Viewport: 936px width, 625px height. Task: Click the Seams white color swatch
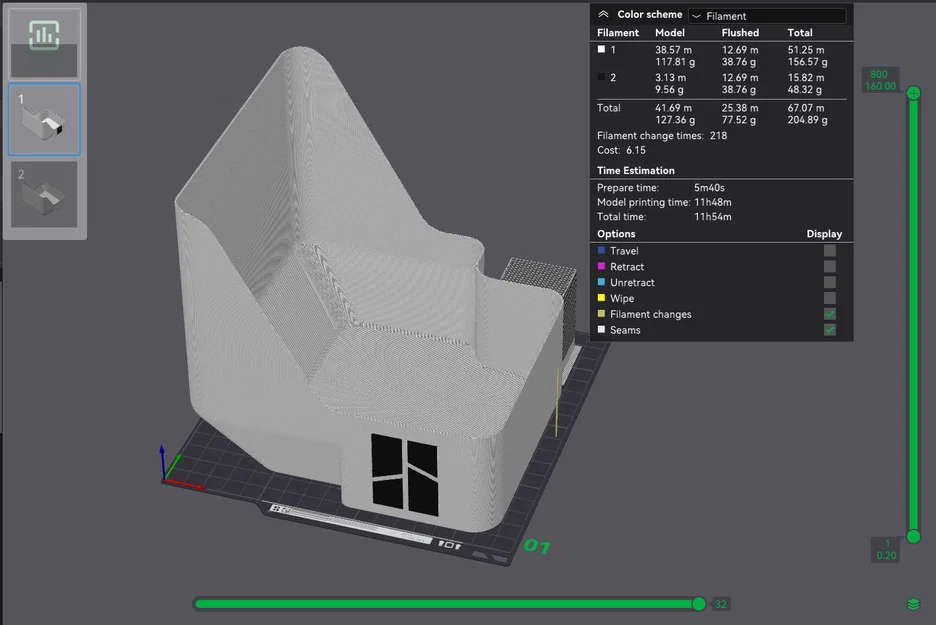click(x=601, y=330)
